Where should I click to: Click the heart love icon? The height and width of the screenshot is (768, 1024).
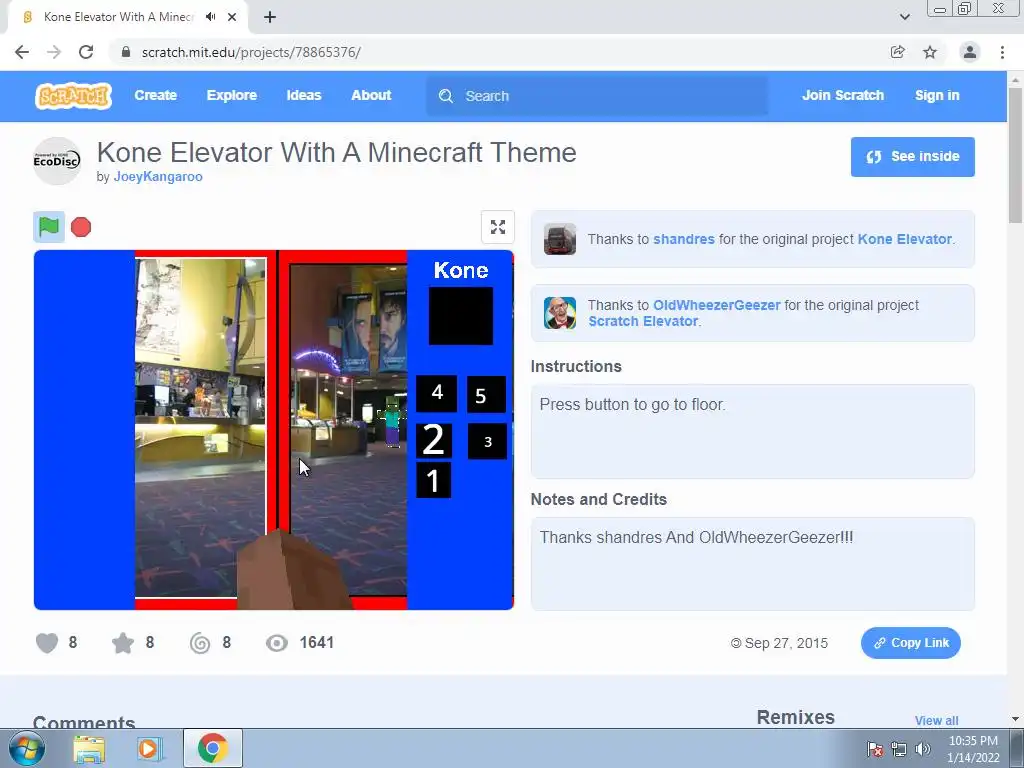point(47,643)
